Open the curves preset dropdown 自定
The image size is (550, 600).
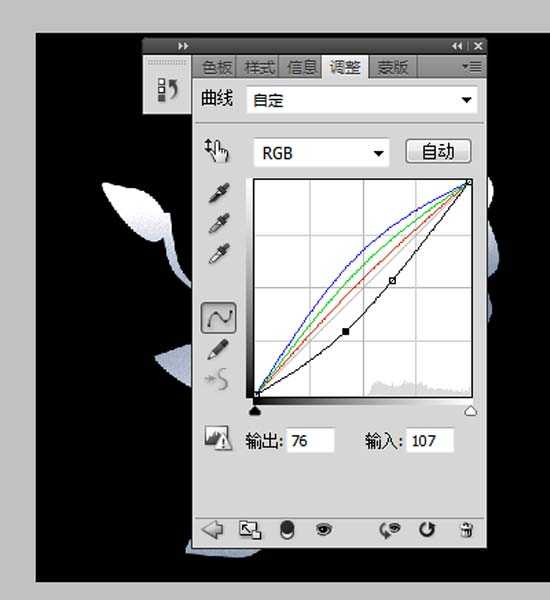point(362,100)
